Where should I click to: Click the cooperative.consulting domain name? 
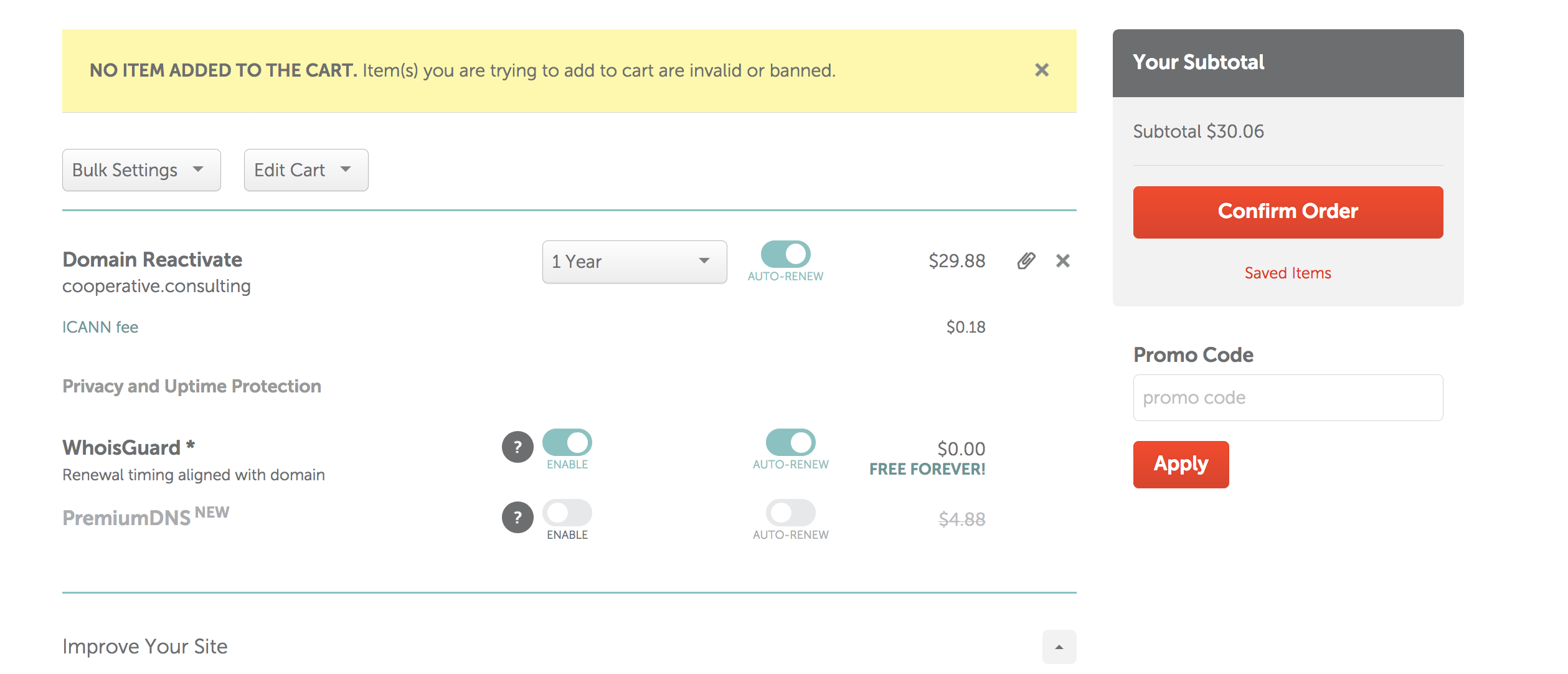point(156,286)
